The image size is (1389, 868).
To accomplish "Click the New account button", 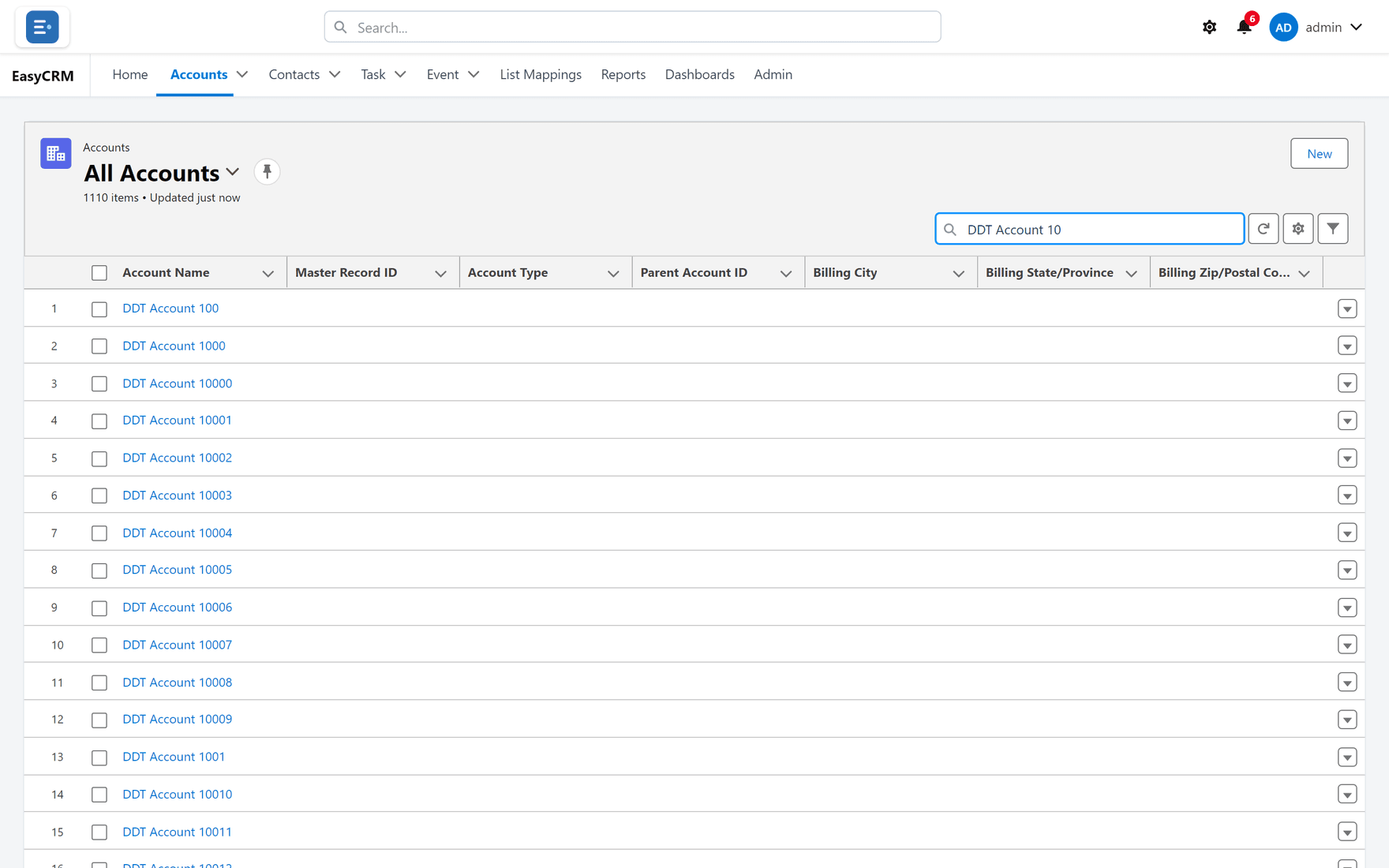I will (x=1319, y=153).
